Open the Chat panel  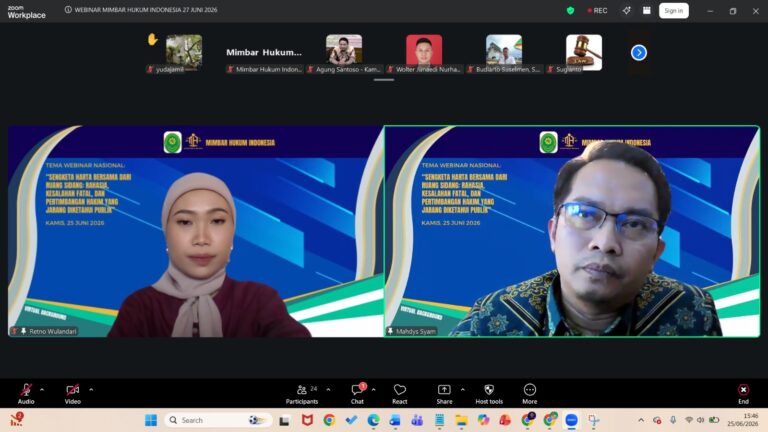358,393
